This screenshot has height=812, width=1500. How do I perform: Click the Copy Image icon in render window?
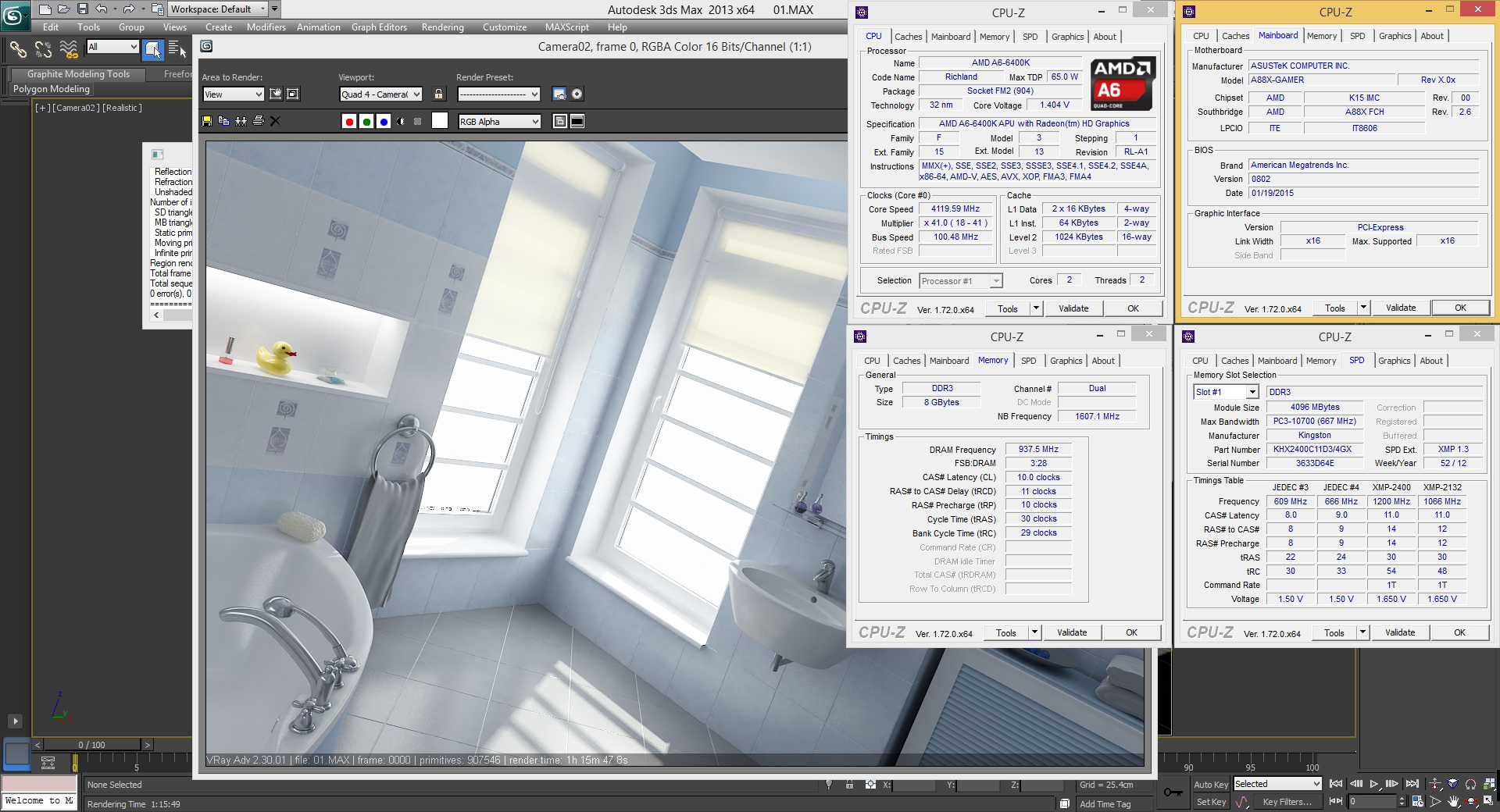(224, 121)
